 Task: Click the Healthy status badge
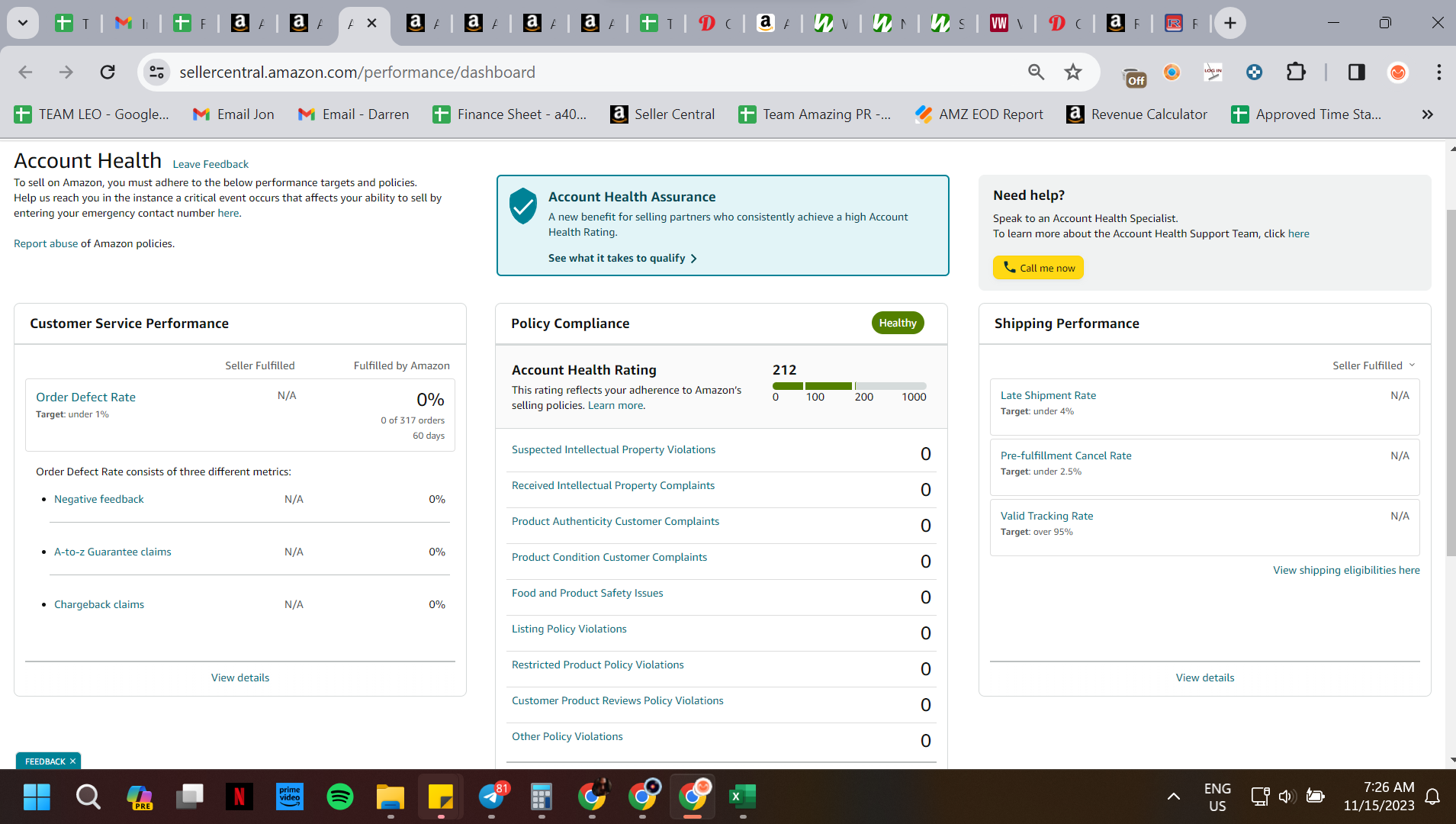click(898, 323)
